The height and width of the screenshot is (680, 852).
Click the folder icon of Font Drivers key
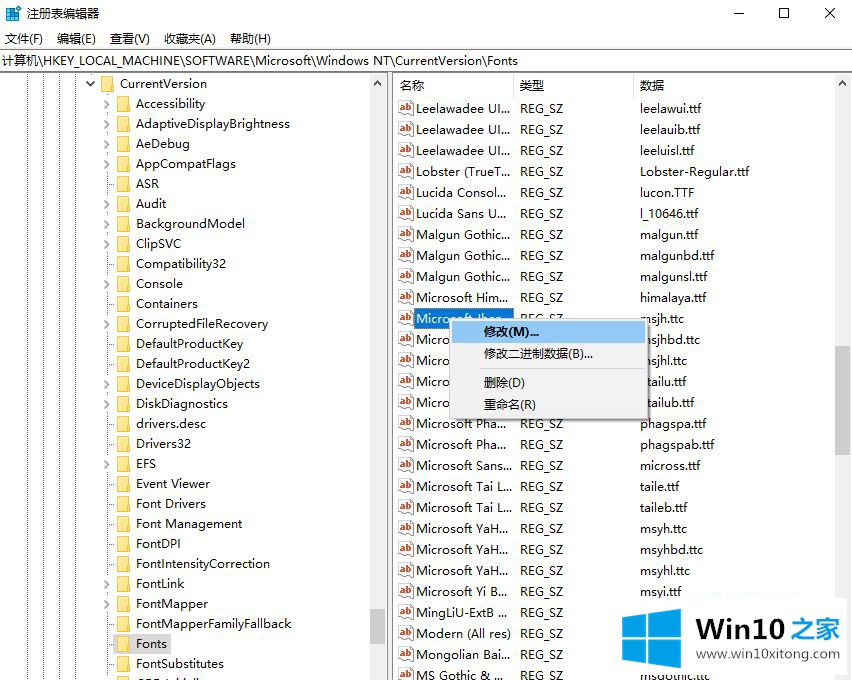[123, 504]
